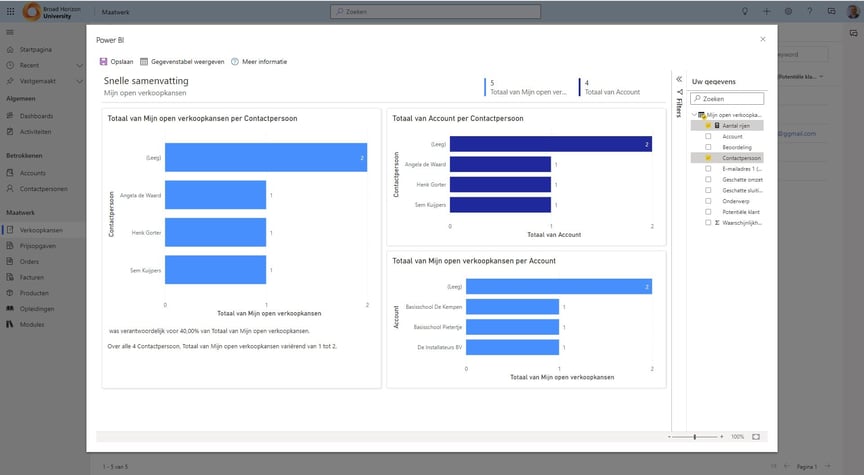This screenshot has width=864, height=475.
Task: Click the Accounts icon in sidebar
Action: point(10,172)
